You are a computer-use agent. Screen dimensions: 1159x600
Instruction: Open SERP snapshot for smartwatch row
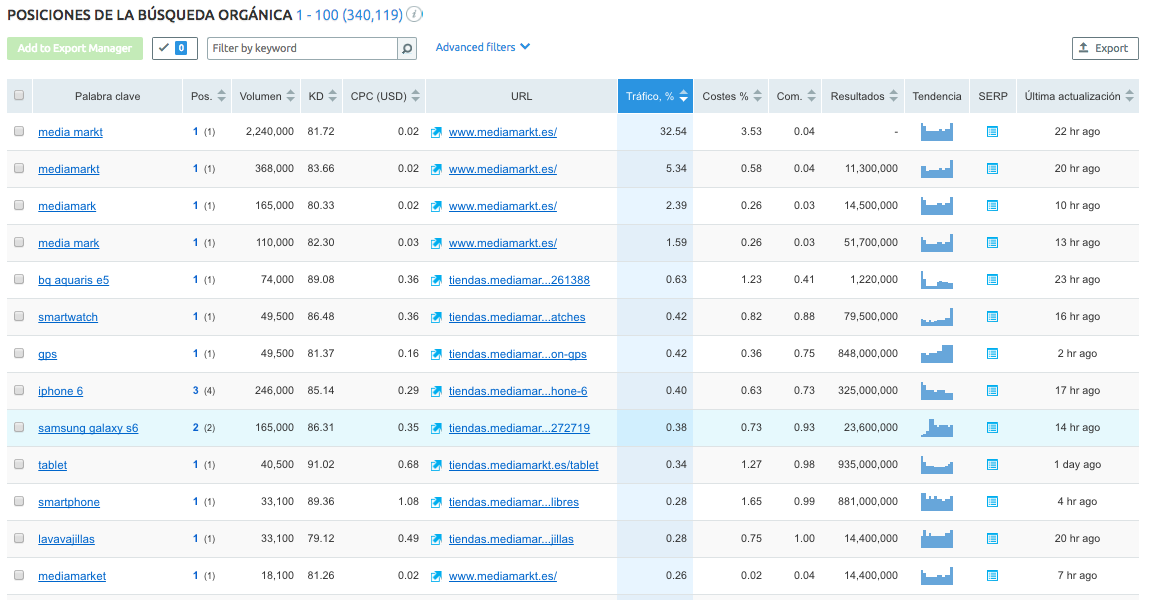[x=992, y=316]
